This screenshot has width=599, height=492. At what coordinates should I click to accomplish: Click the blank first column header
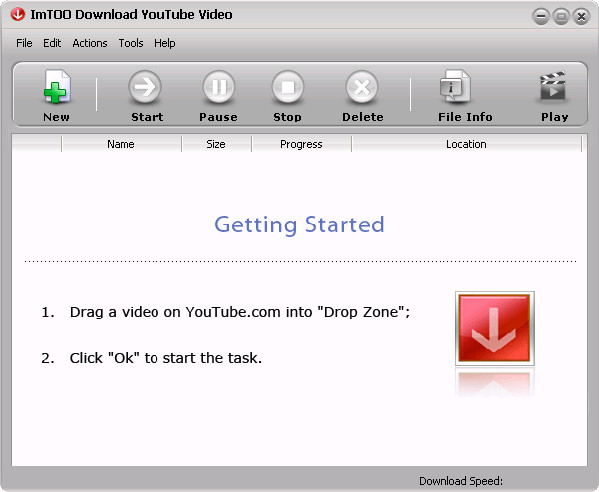point(37,144)
